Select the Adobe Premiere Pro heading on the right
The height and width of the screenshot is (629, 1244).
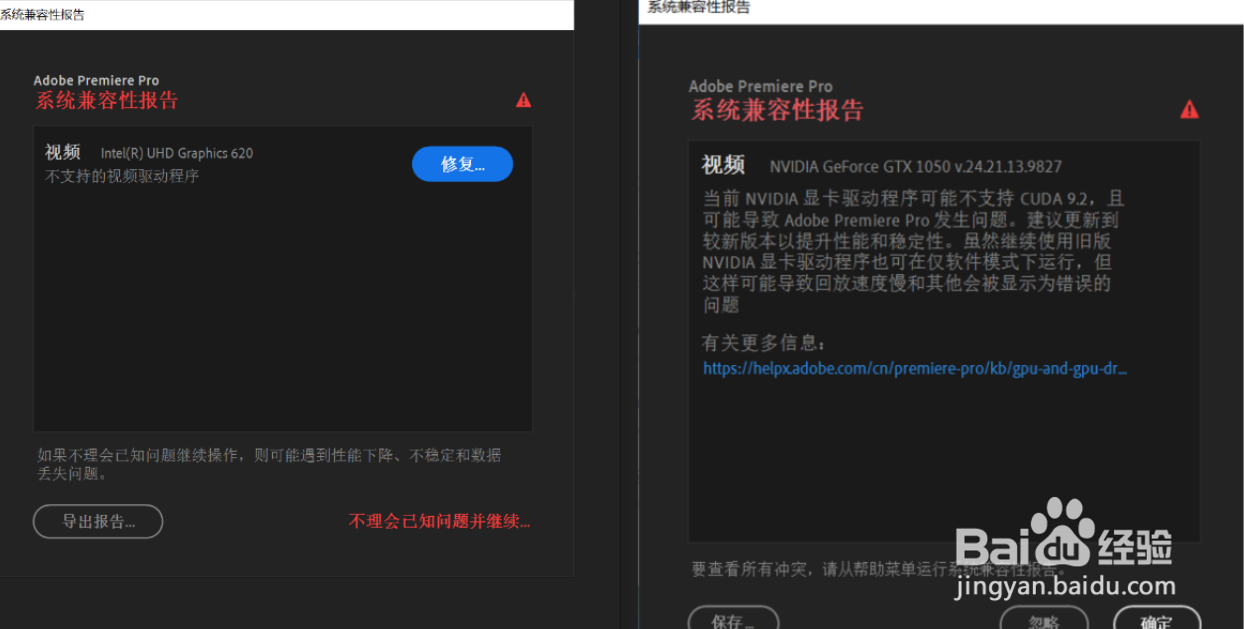click(761, 86)
